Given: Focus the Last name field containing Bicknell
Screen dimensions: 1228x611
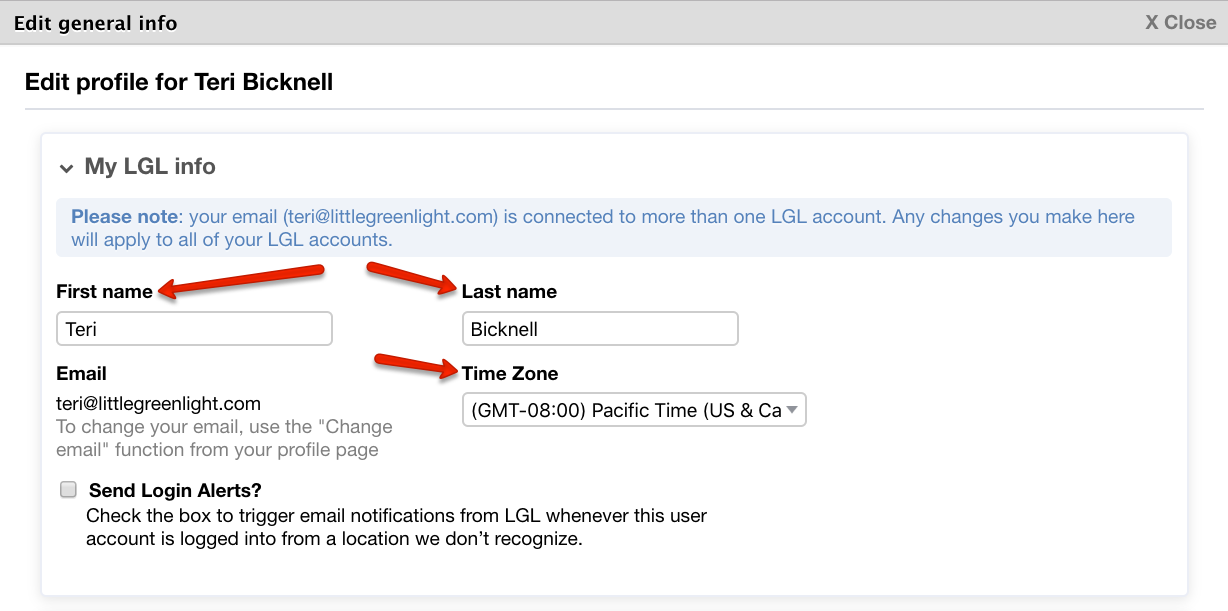Looking at the screenshot, I should pos(600,329).
